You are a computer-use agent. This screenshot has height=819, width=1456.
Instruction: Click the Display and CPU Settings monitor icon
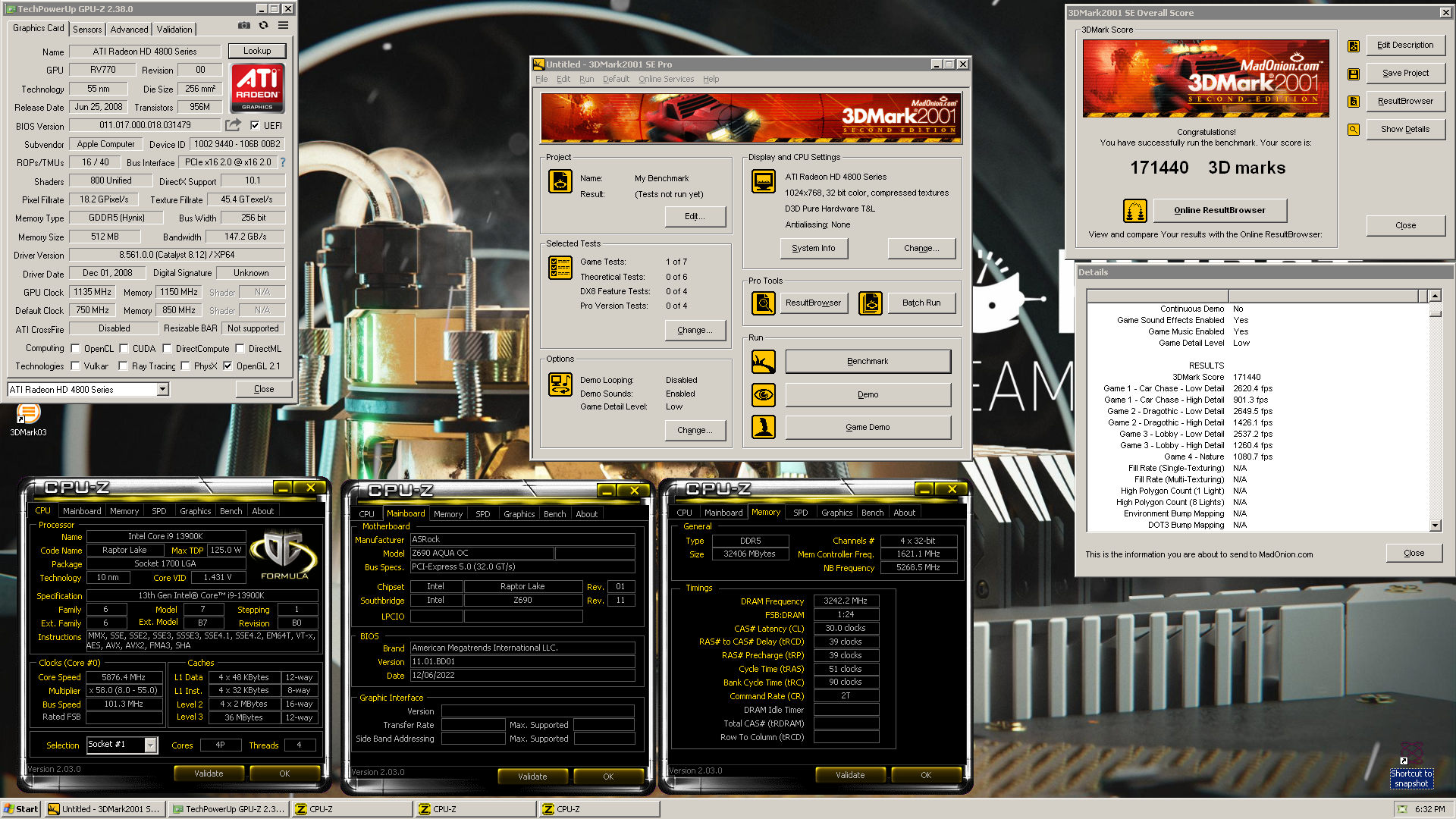coord(764,182)
